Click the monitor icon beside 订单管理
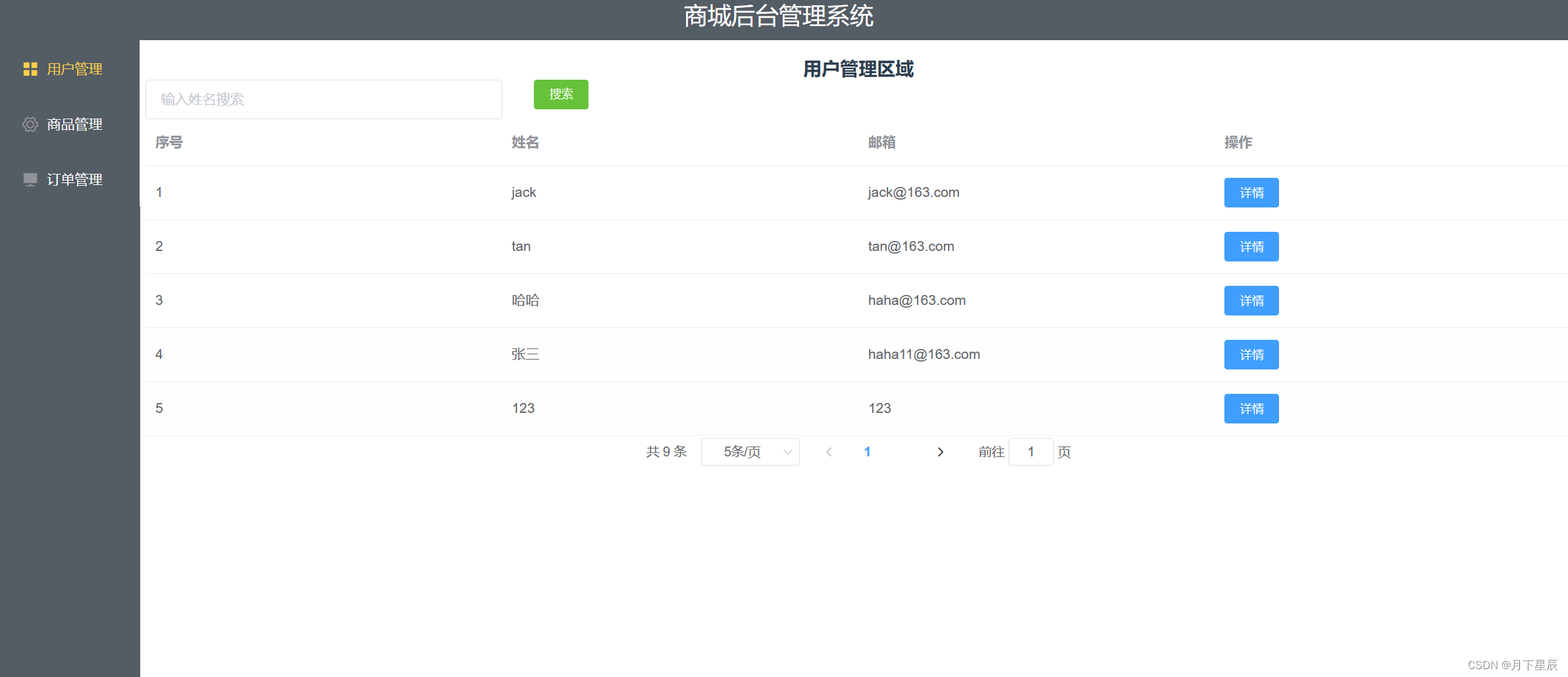 30,178
